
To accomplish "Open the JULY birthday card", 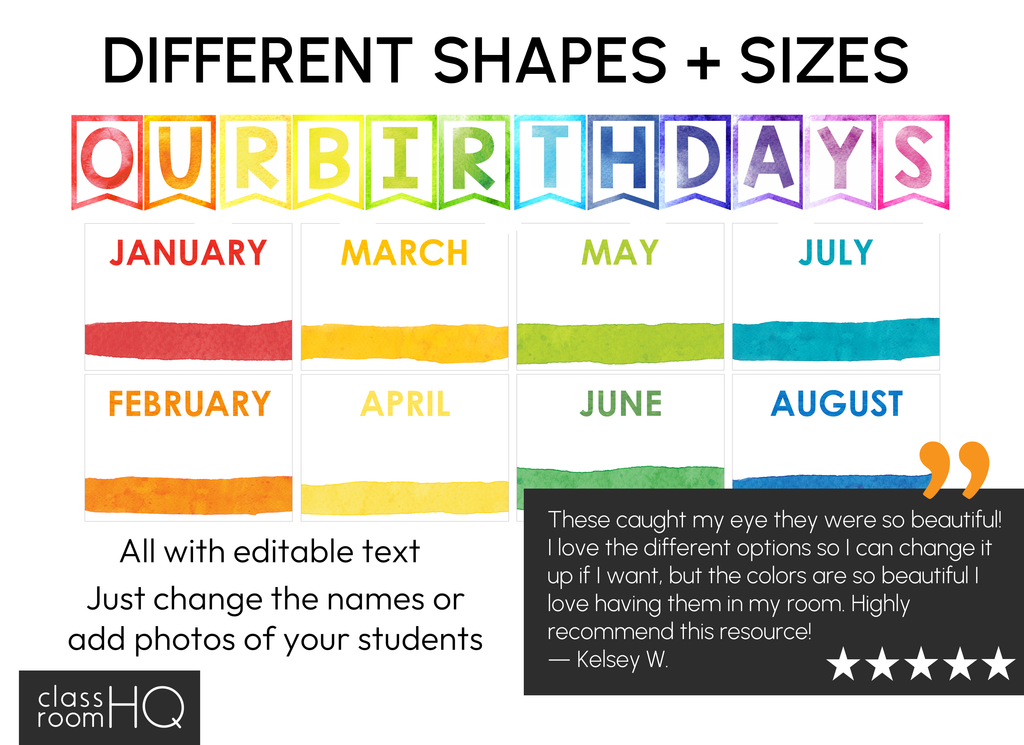I will (836, 296).
